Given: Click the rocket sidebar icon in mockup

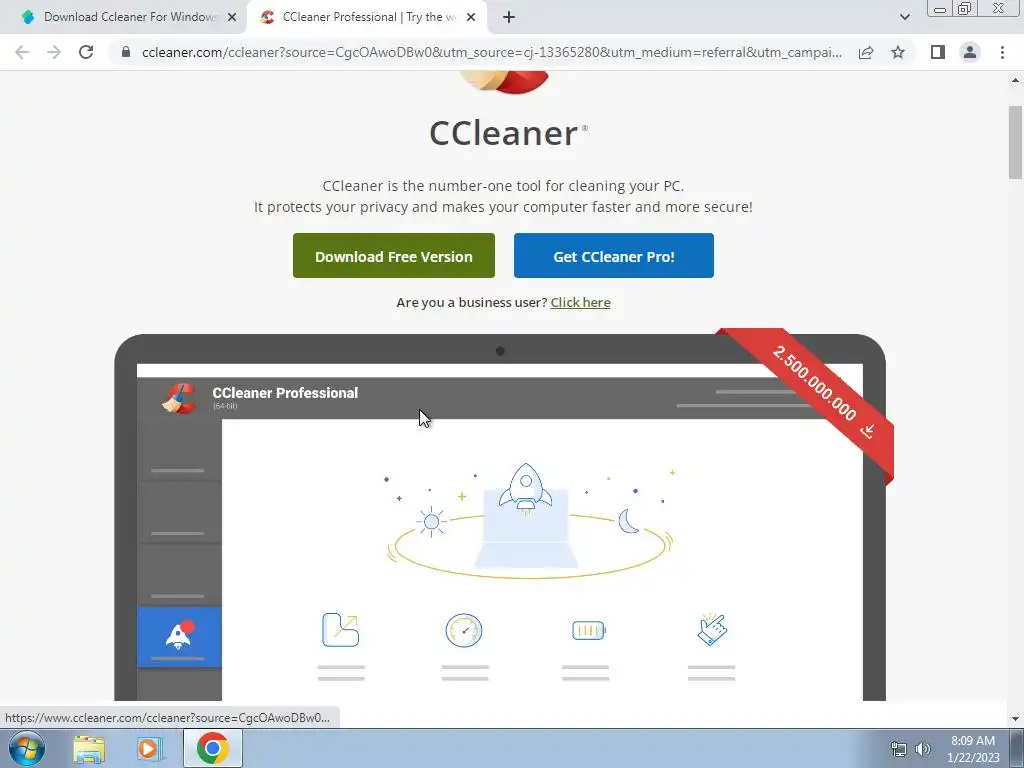Looking at the screenshot, I should 180,635.
